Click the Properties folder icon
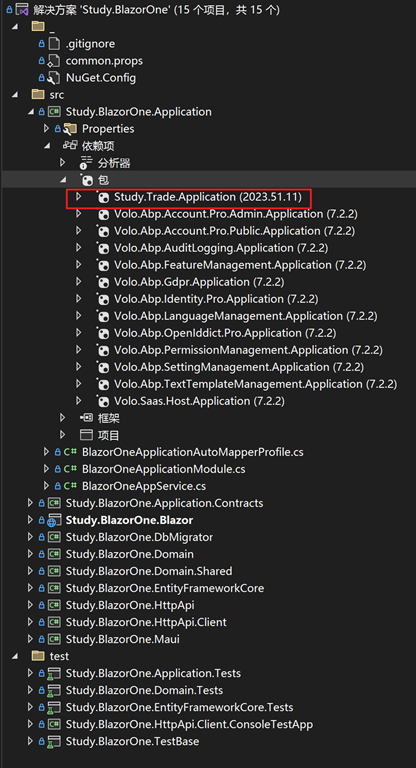Viewport: 416px width, 768px height. (70, 129)
